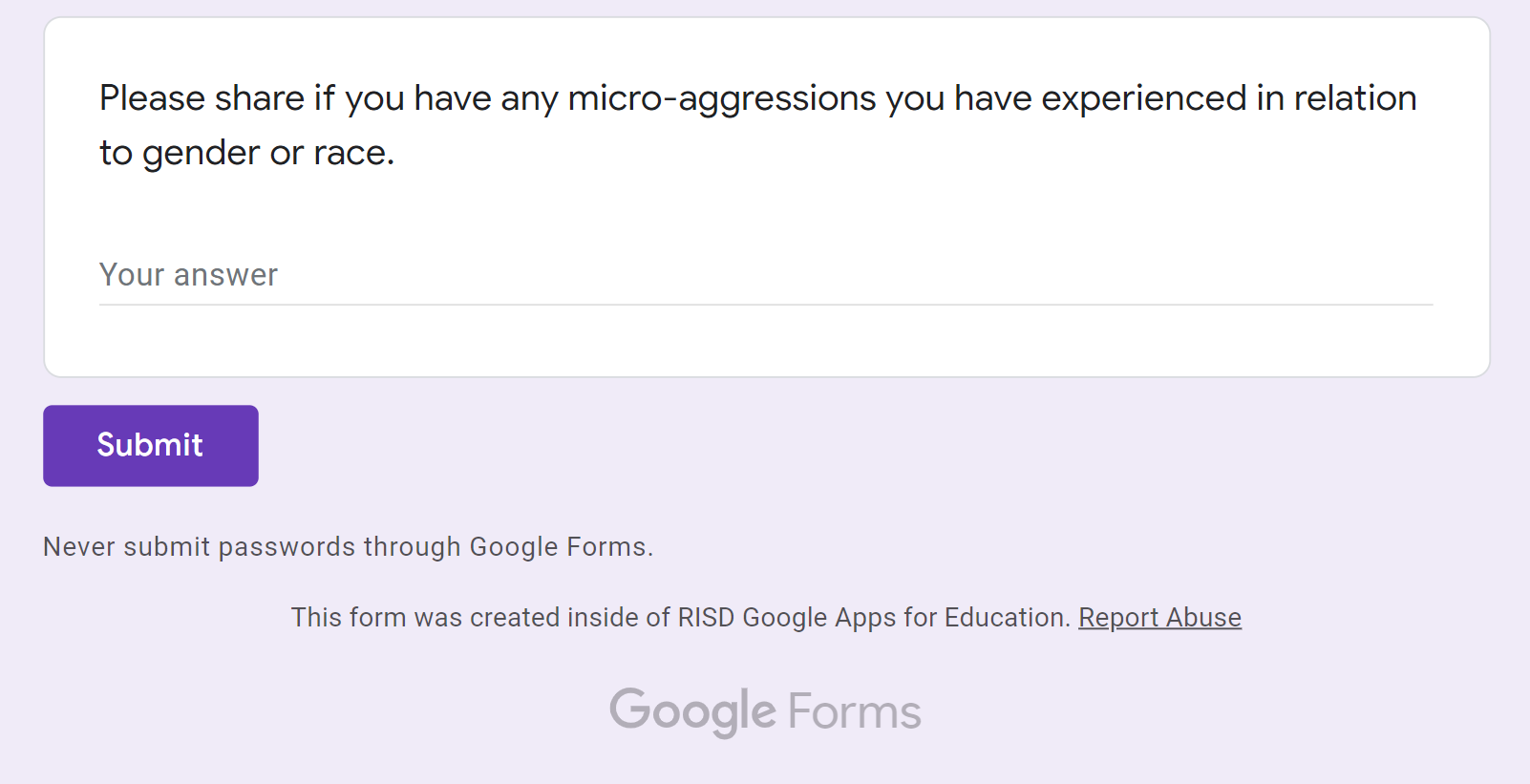The height and width of the screenshot is (784, 1530).
Task: Click the "Your answer" text field
Action: 764,275
